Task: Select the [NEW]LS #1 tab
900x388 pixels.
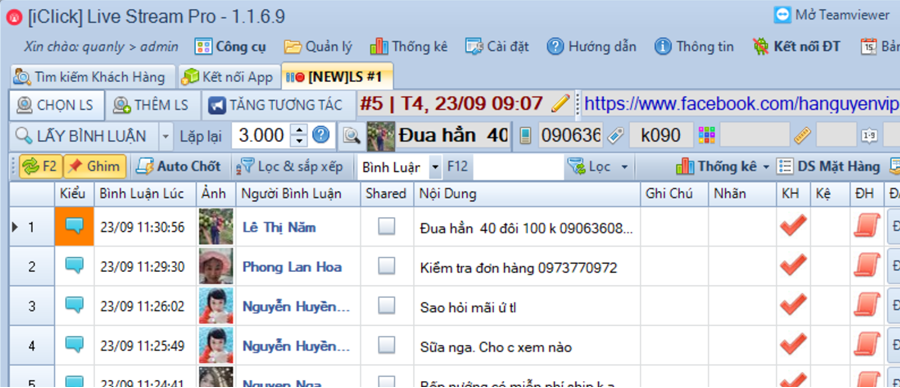Action: 337,76
